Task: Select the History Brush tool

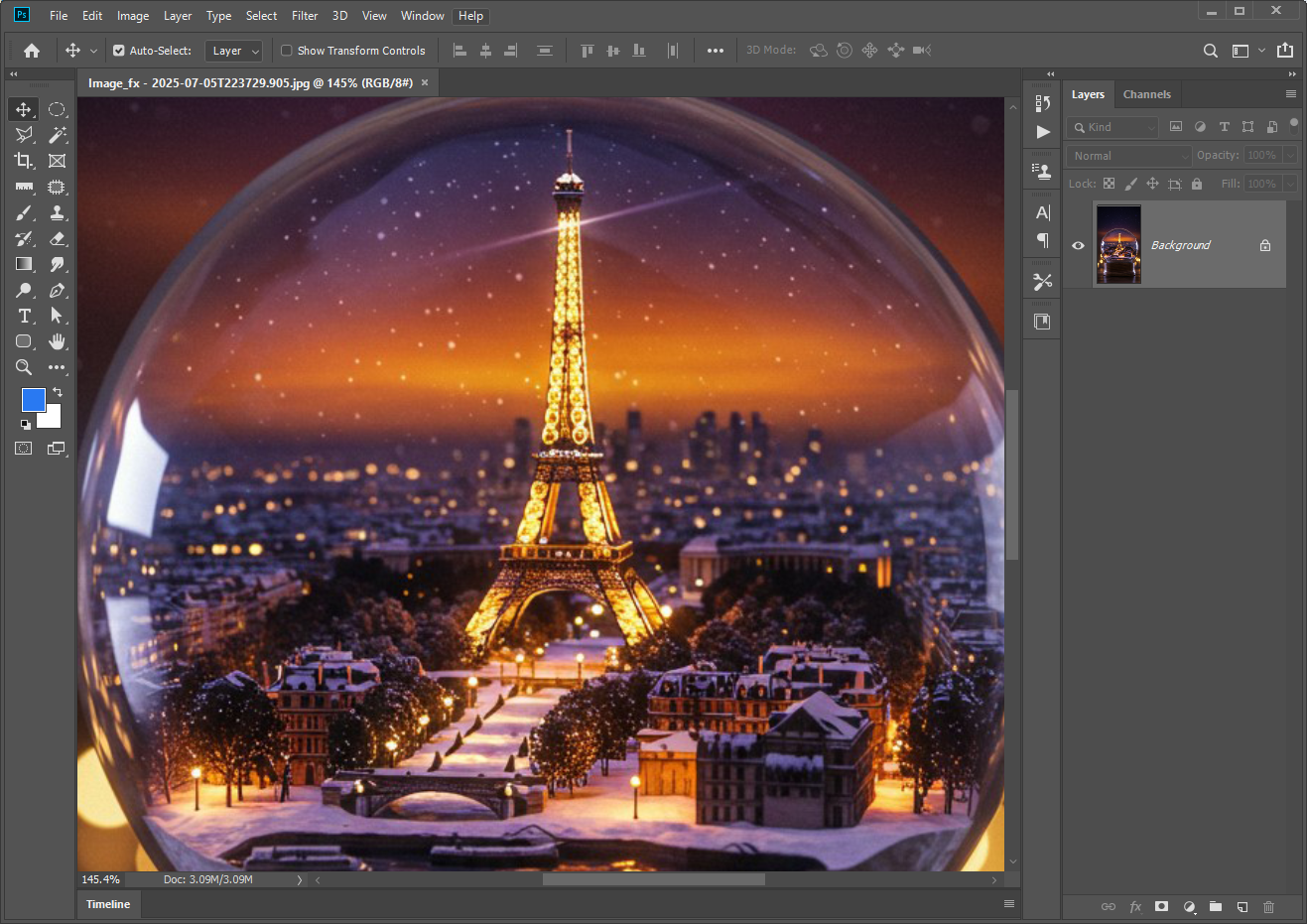Action: coord(24,238)
